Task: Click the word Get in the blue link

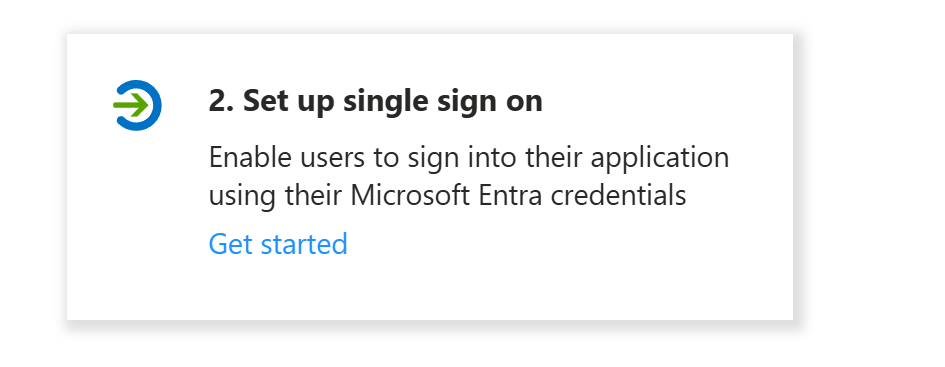Action: (230, 244)
